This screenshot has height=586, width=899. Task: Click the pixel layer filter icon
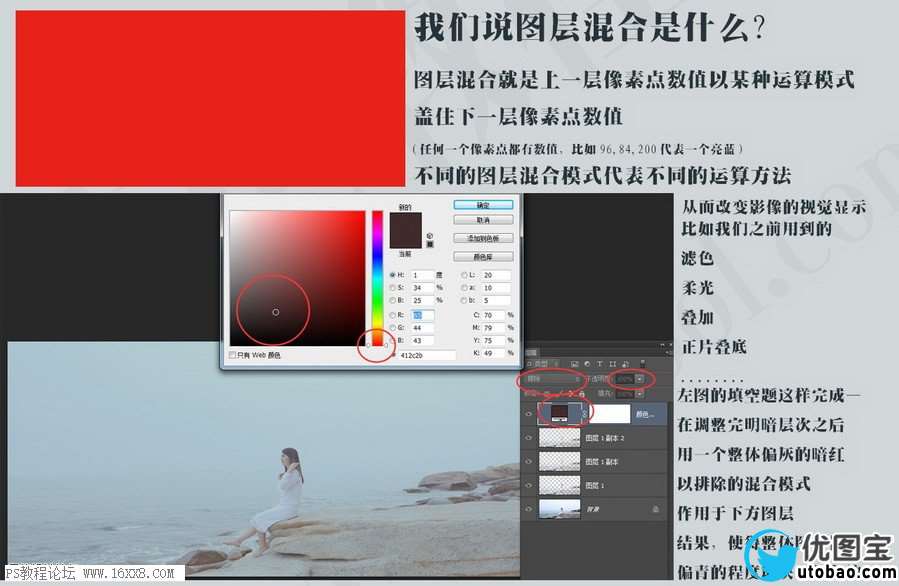[x=573, y=364]
